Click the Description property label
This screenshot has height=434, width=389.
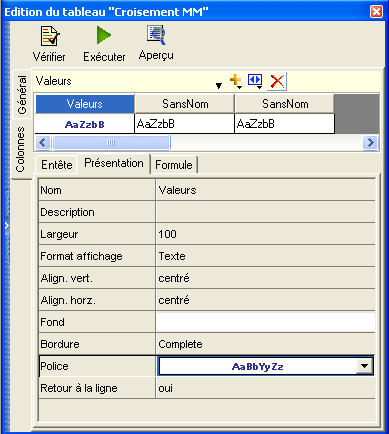[67, 212]
